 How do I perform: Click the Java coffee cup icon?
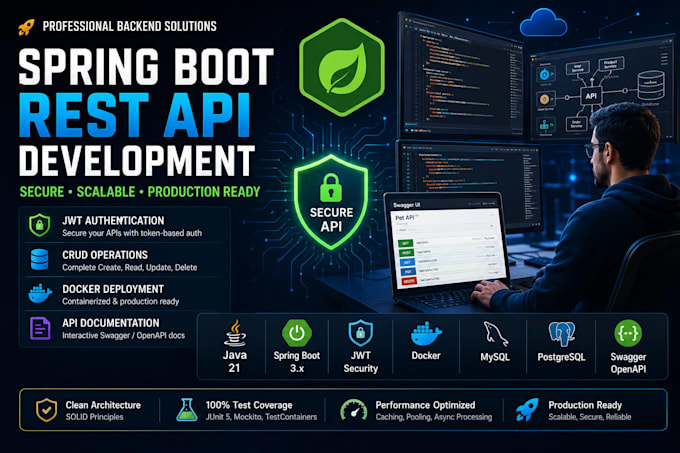click(235, 333)
